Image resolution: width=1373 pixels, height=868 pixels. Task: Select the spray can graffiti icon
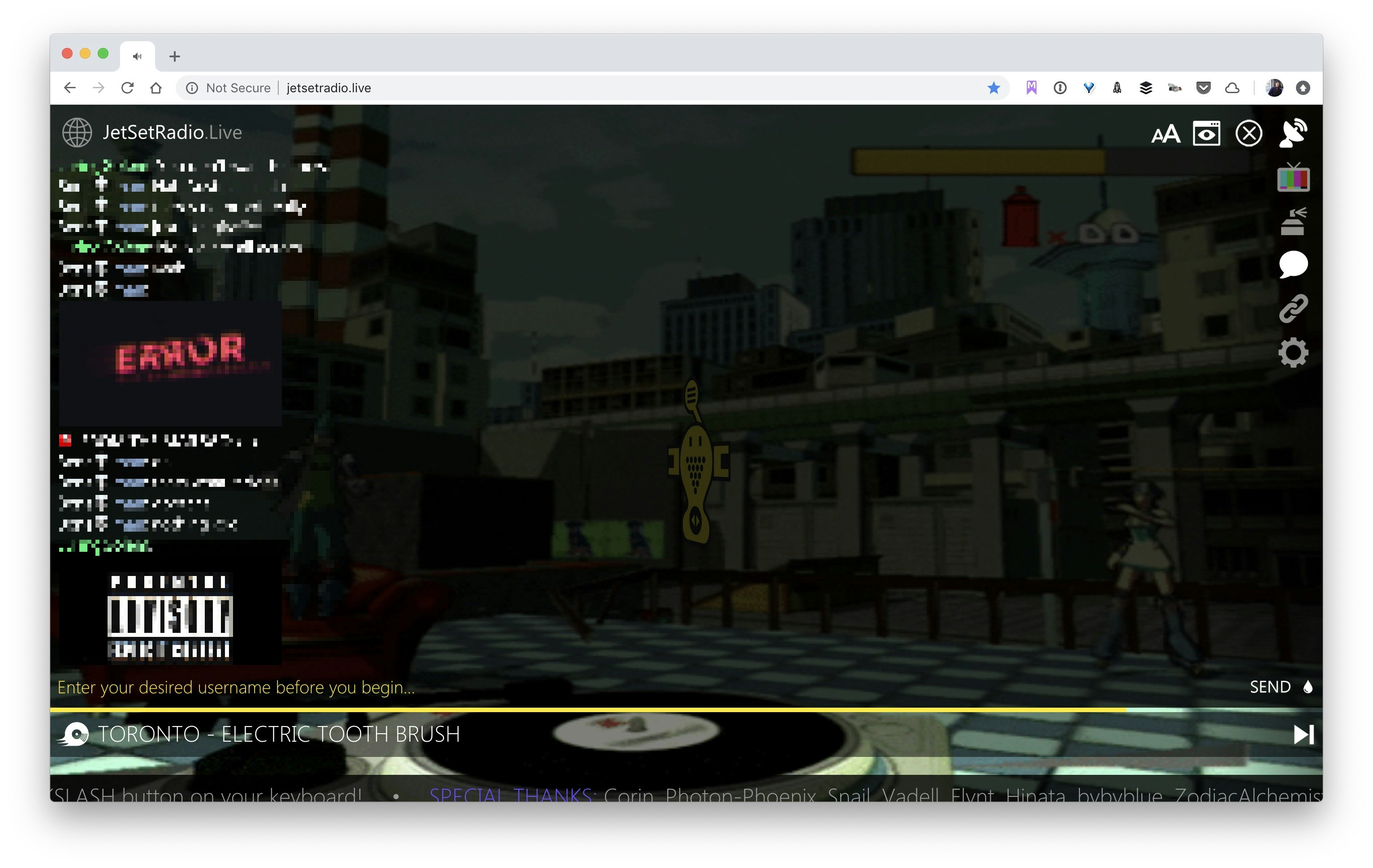pyautogui.click(x=1293, y=221)
